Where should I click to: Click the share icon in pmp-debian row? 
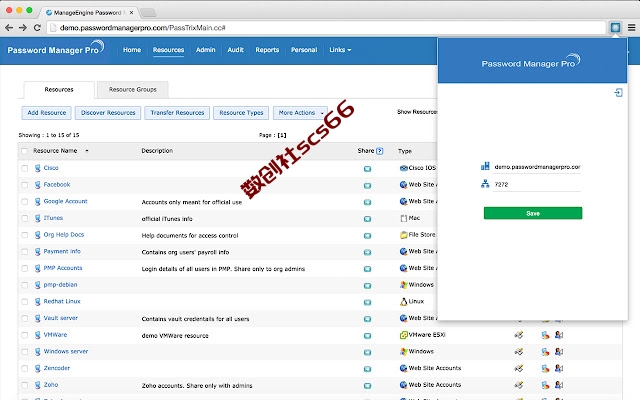pos(367,286)
